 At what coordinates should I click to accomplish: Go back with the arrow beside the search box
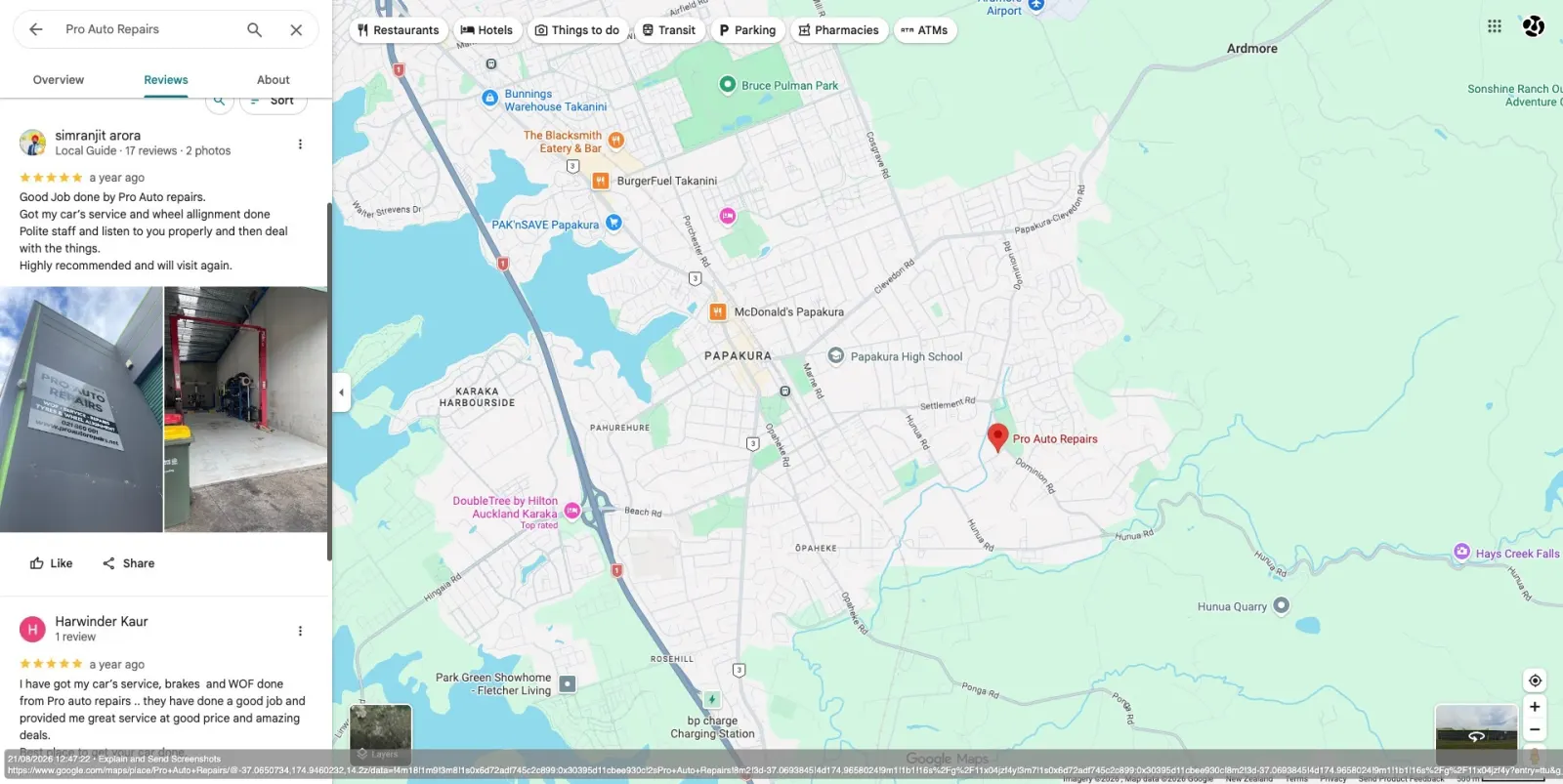coord(36,29)
